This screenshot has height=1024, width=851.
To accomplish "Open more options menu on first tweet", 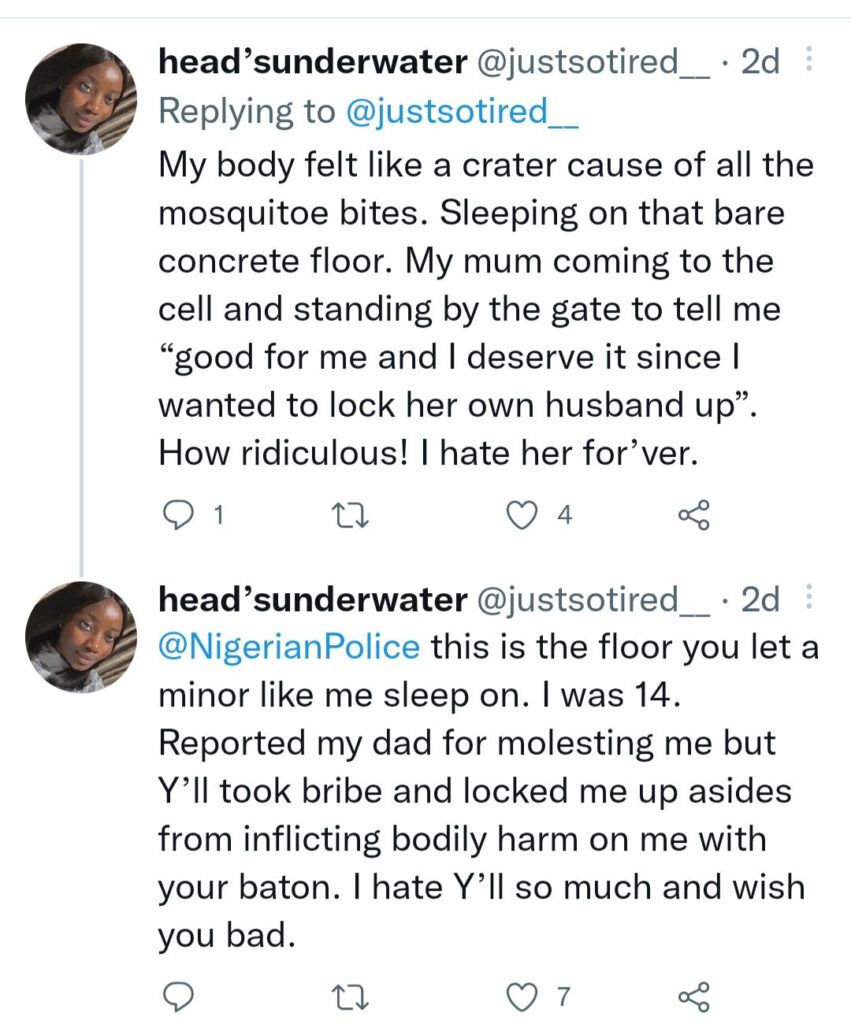I will (809, 60).
